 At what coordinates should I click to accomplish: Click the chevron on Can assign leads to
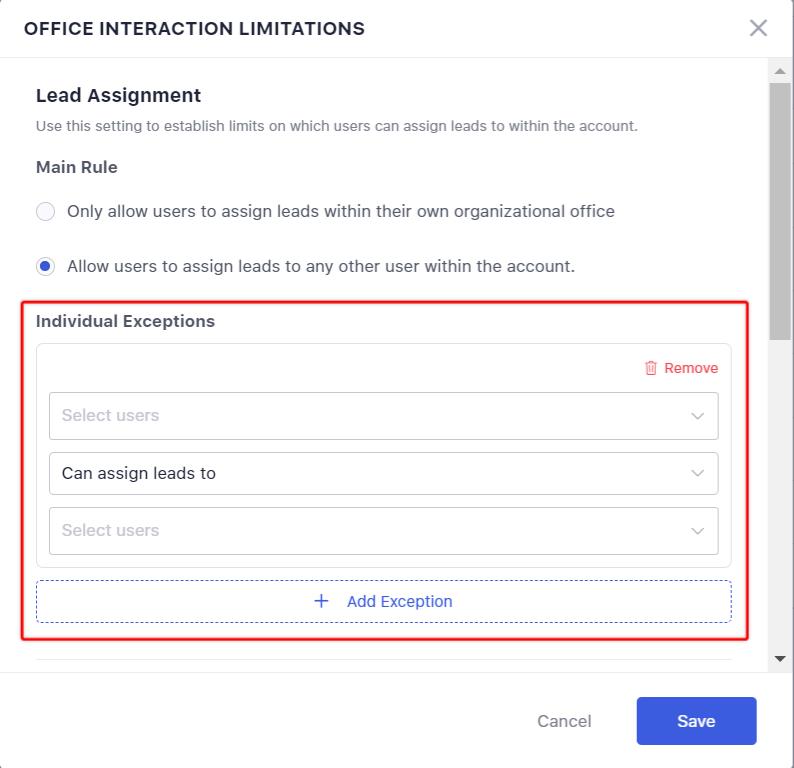698,474
